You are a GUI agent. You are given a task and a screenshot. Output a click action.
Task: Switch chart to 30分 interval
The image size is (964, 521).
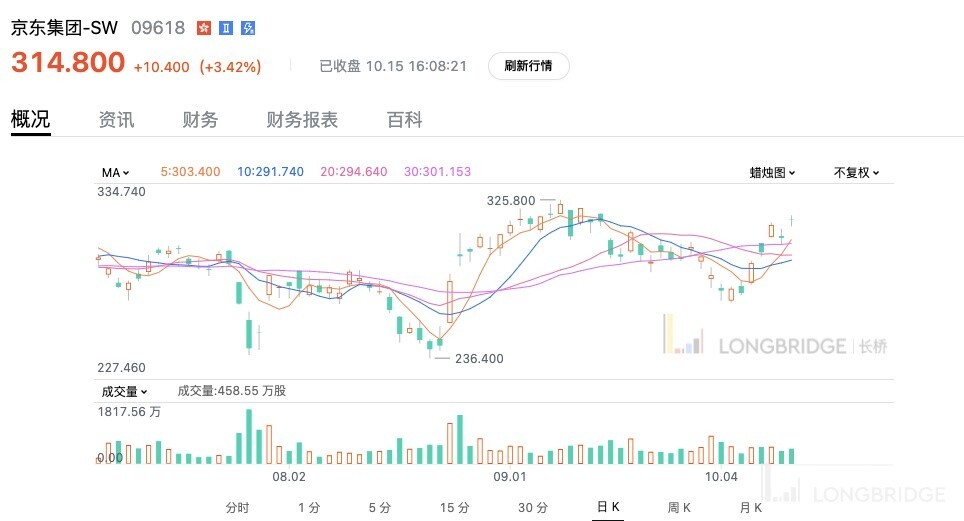[x=533, y=508]
